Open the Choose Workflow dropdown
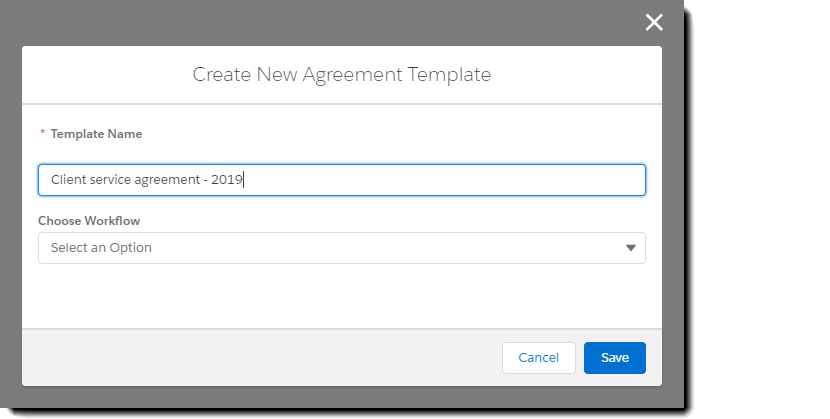Image resolution: width=830 pixels, height=419 pixels. (341, 248)
